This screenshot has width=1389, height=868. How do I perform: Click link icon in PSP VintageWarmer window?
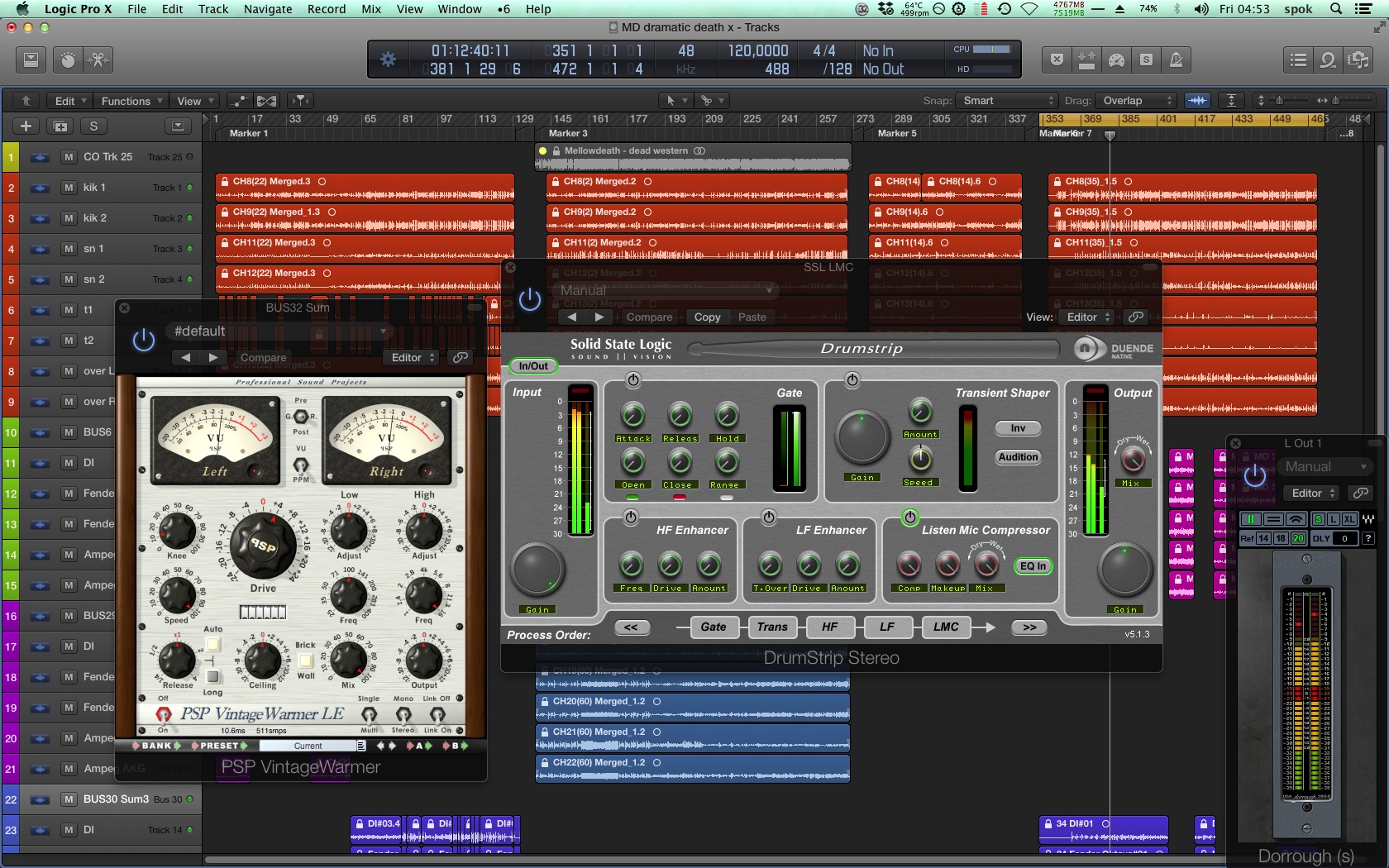coord(461,357)
